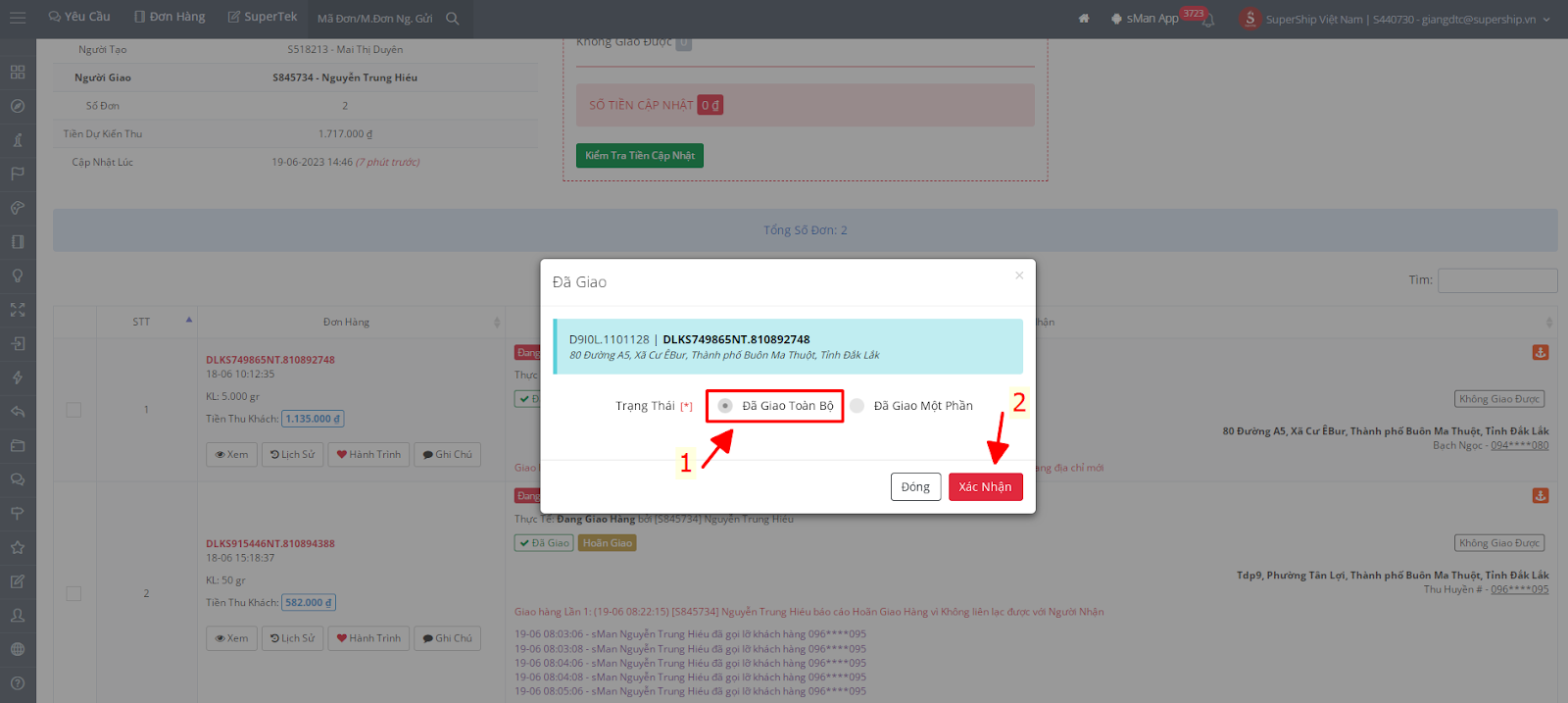Click the chess piece icon in sidebar

click(18, 140)
